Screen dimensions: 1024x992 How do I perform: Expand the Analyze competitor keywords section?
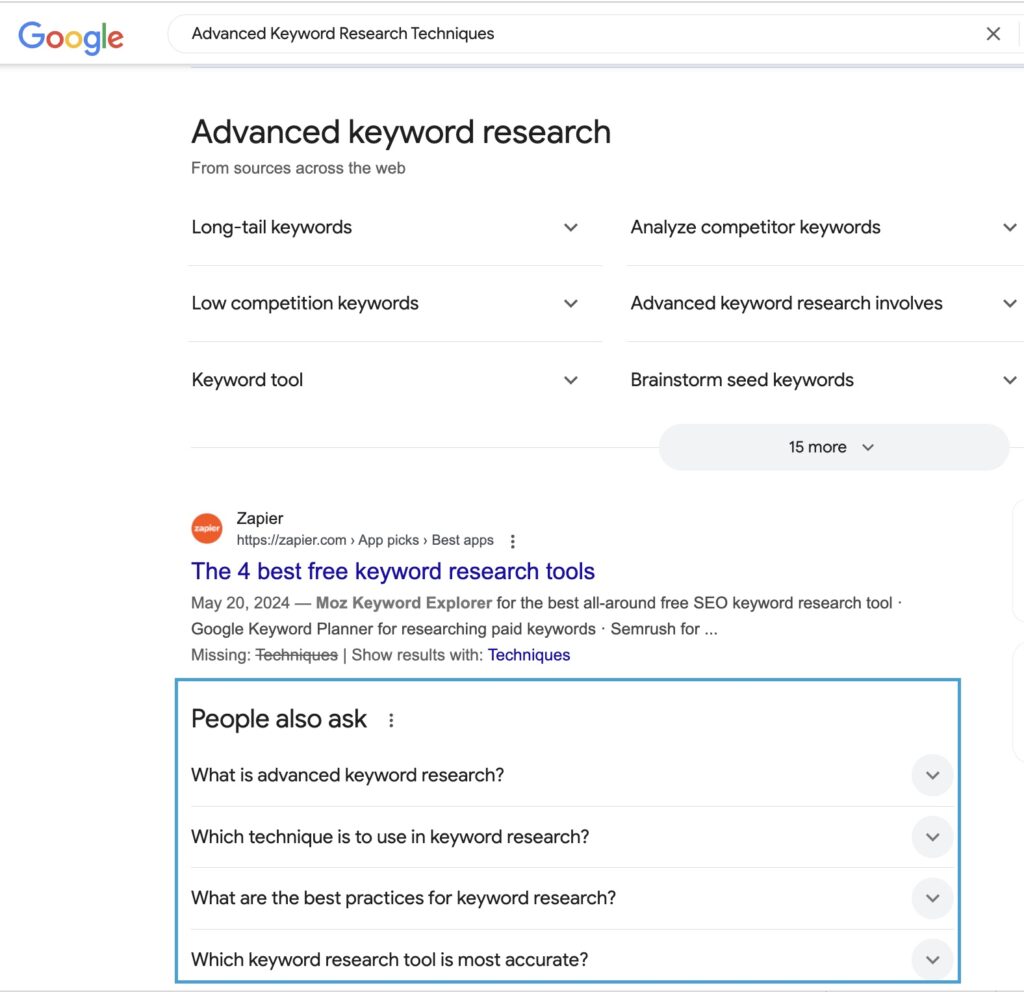click(1009, 227)
